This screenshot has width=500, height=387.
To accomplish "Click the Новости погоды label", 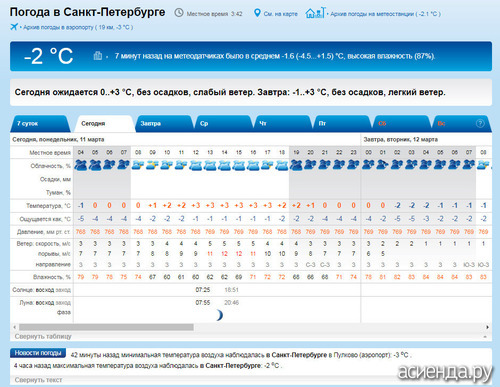I will pyautogui.click(x=38, y=353).
